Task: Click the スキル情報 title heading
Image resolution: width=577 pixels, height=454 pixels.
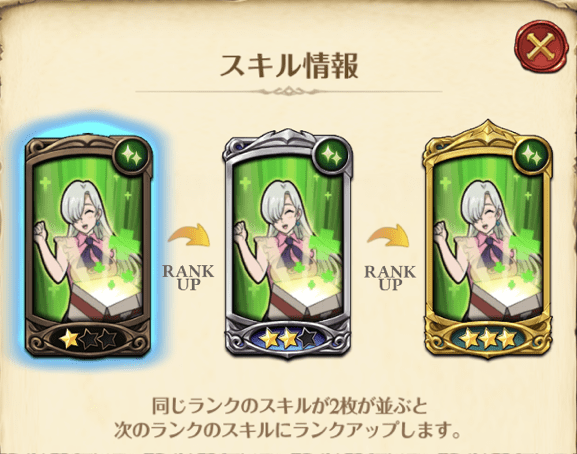Action: click(x=289, y=66)
